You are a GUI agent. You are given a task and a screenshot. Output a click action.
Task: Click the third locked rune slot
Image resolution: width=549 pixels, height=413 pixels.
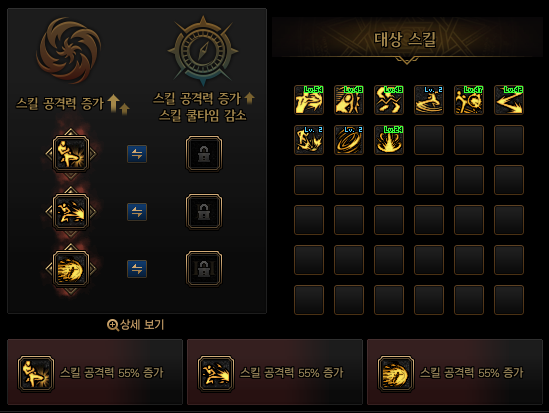[x=204, y=269]
